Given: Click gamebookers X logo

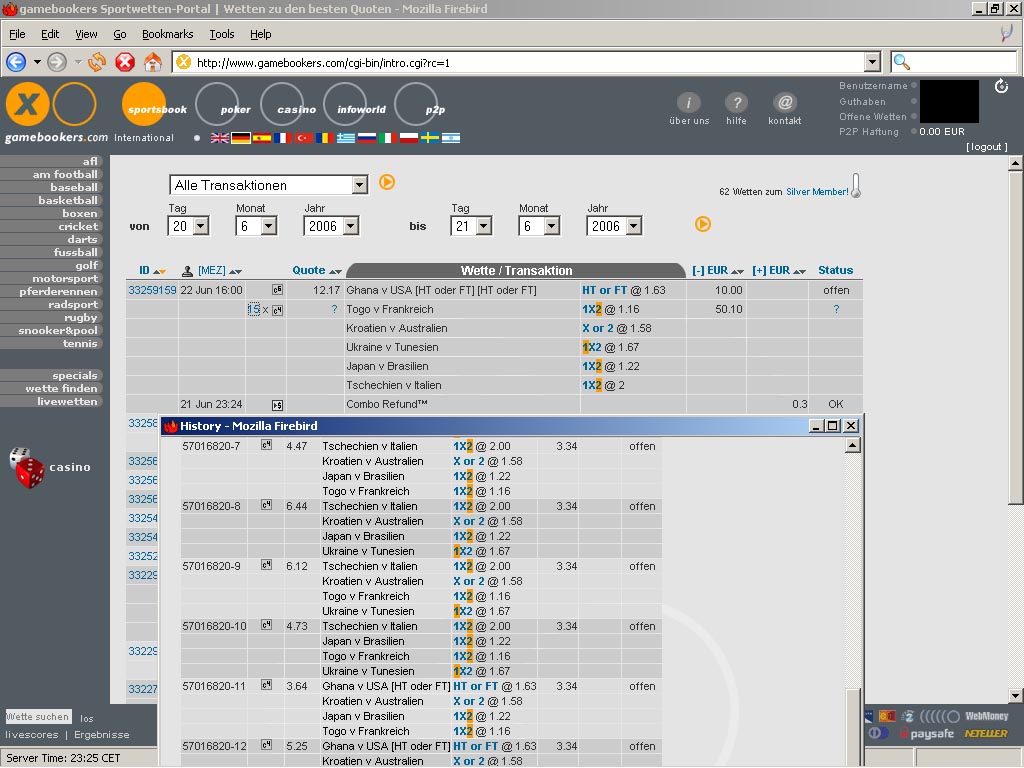Looking at the screenshot, I should tap(27, 104).
